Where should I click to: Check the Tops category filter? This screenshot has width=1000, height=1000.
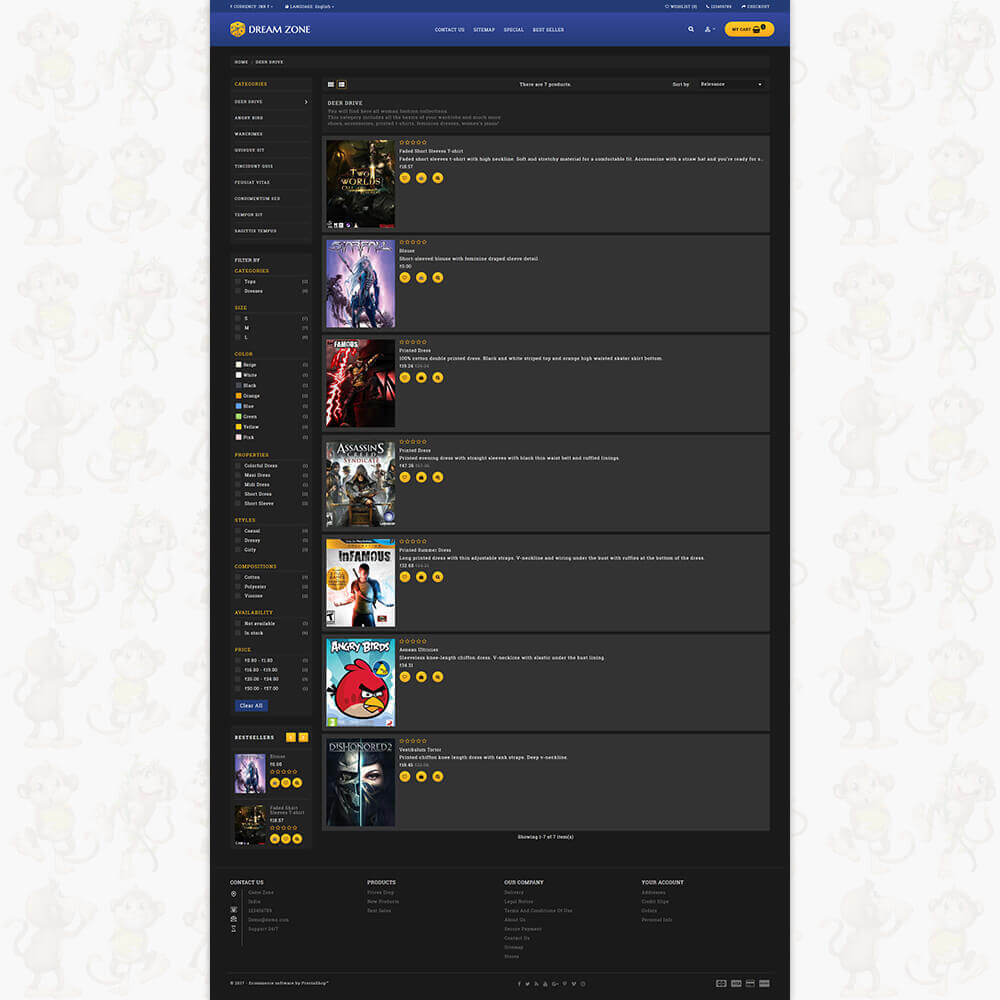(238, 282)
